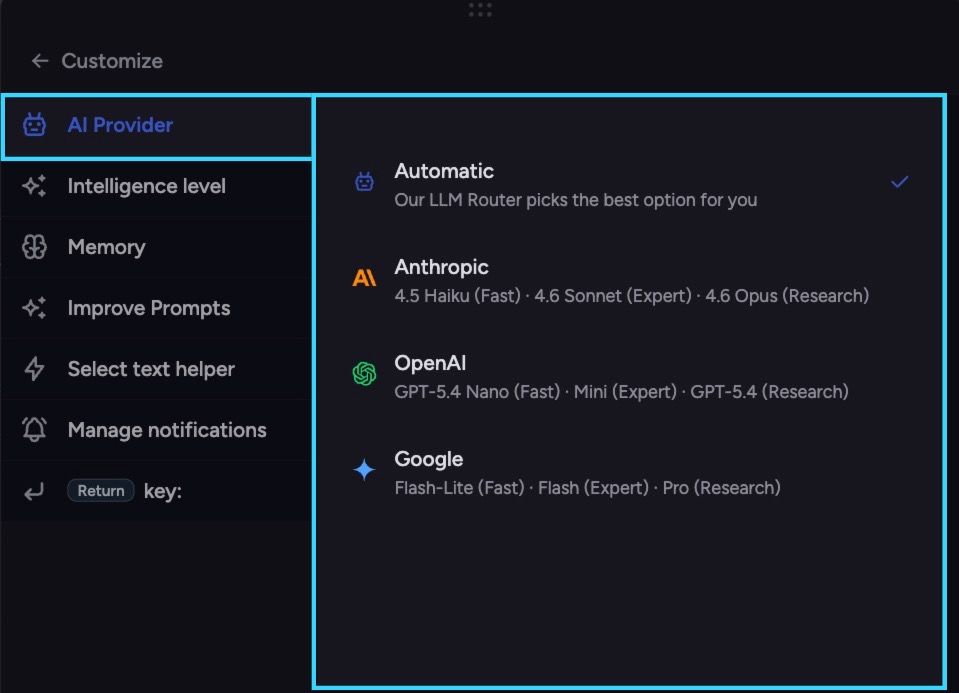Open the AI Provider settings tab
959x693 pixels.
157,127
